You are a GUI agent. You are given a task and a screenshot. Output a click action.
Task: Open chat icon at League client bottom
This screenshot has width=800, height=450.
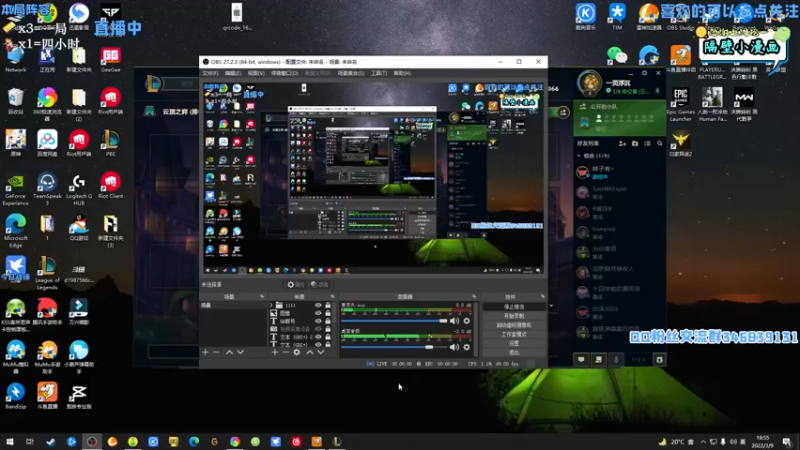[581, 360]
